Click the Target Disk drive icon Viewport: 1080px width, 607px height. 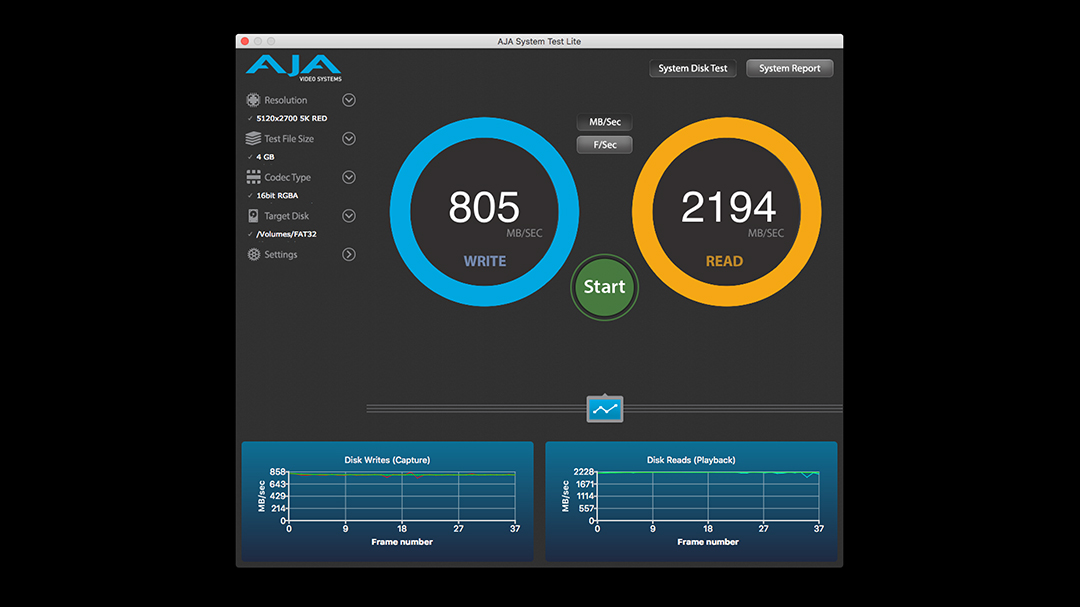pyautogui.click(x=253, y=216)
